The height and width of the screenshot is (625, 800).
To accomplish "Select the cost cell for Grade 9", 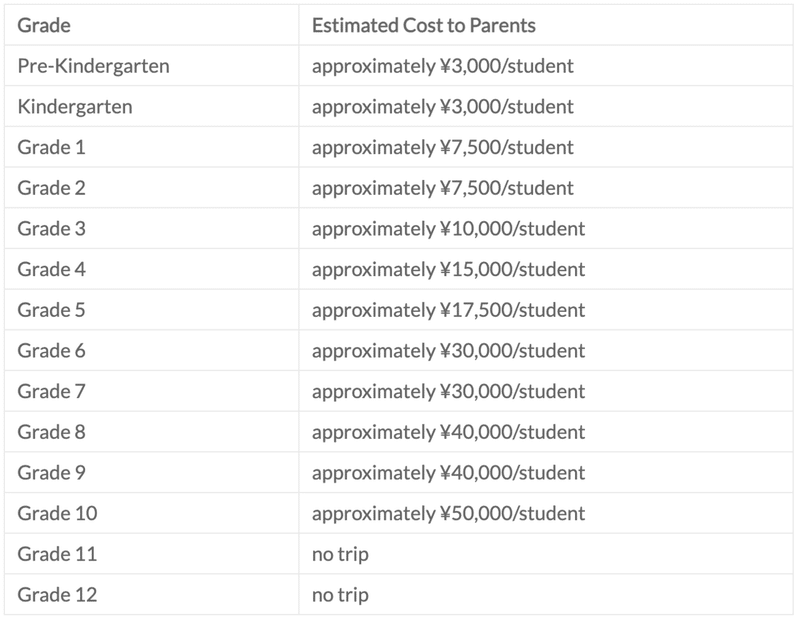I will pyautogui.click(x=448, y=473).
